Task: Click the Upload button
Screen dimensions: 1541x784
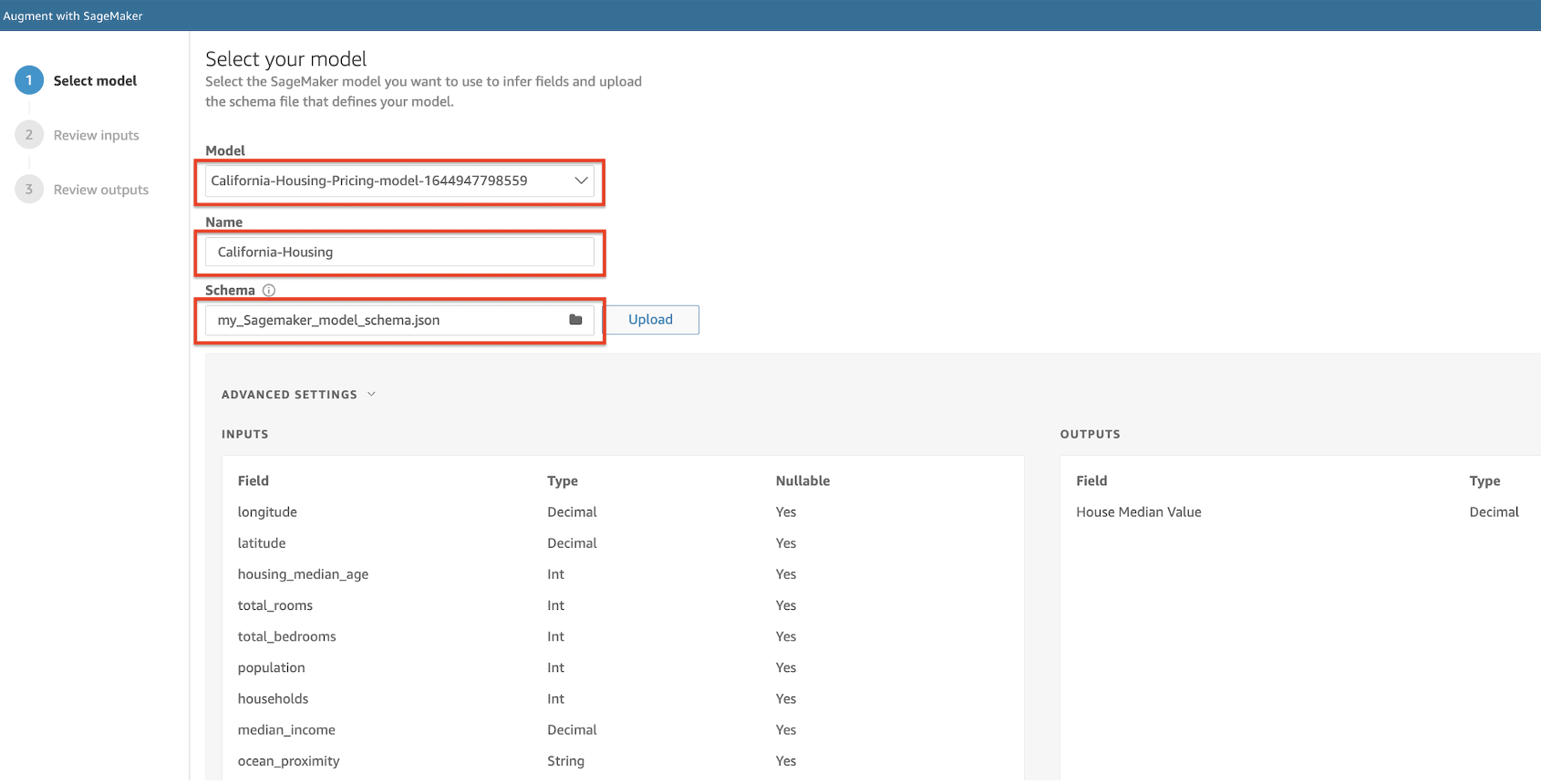Action: [x=651, y=320]
